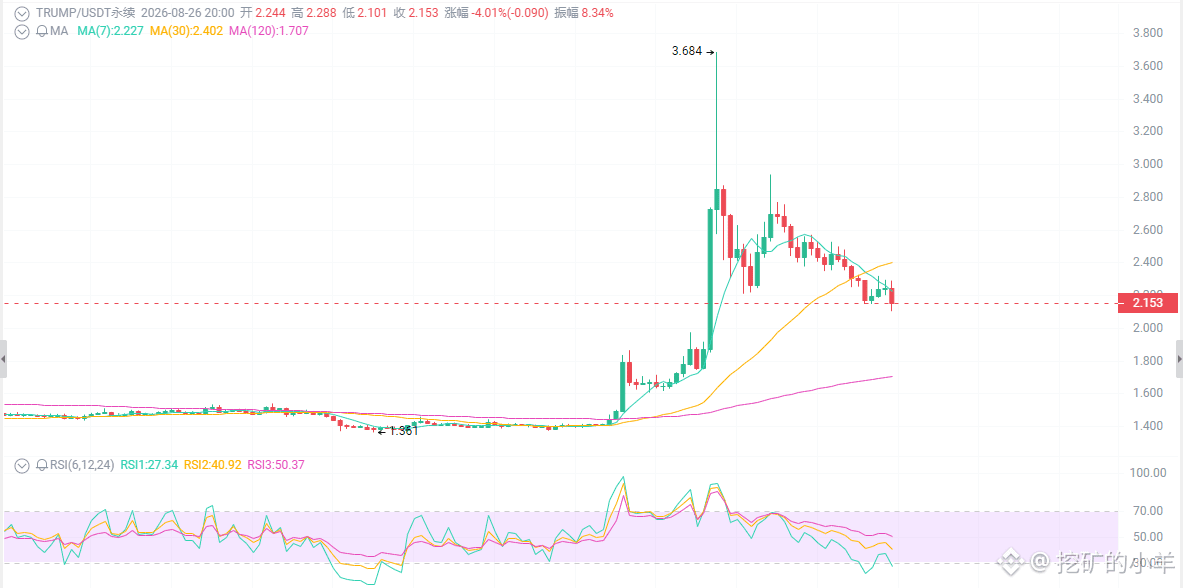Image resolution: width=1183 pixels, height=588 pixels.
Task: Click the right edge panel arrow handle
Action: pyautogui.click(x=1179, y=359)
